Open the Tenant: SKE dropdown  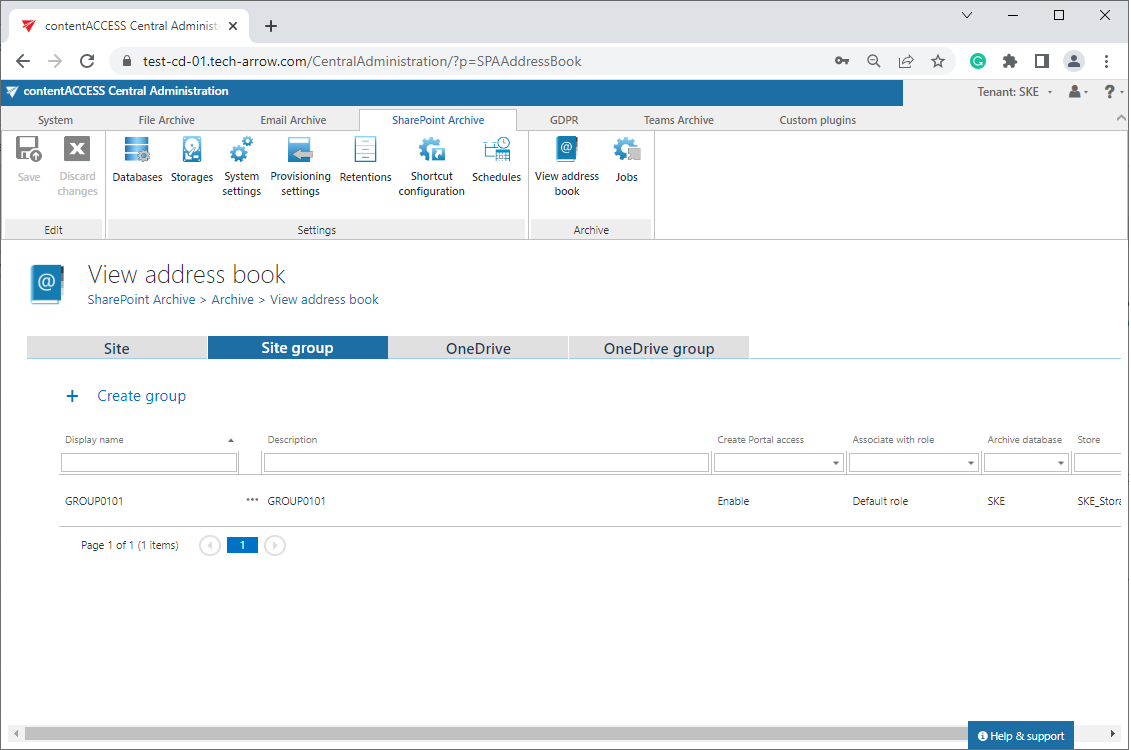(1014, 92)
